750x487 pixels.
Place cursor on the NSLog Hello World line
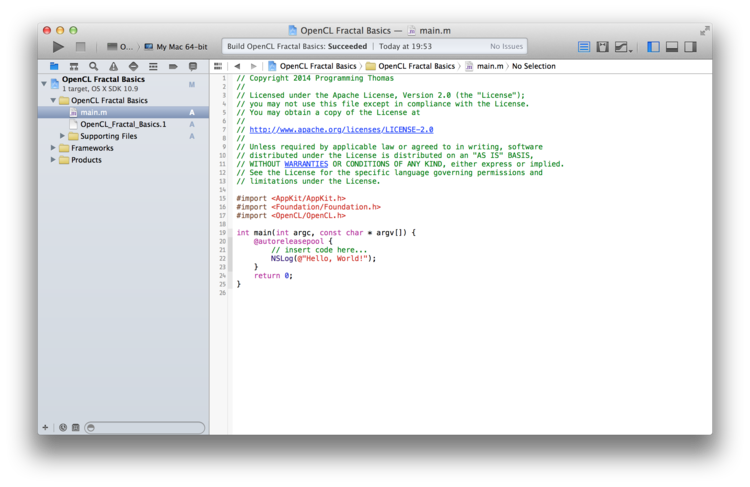(323, 259)
